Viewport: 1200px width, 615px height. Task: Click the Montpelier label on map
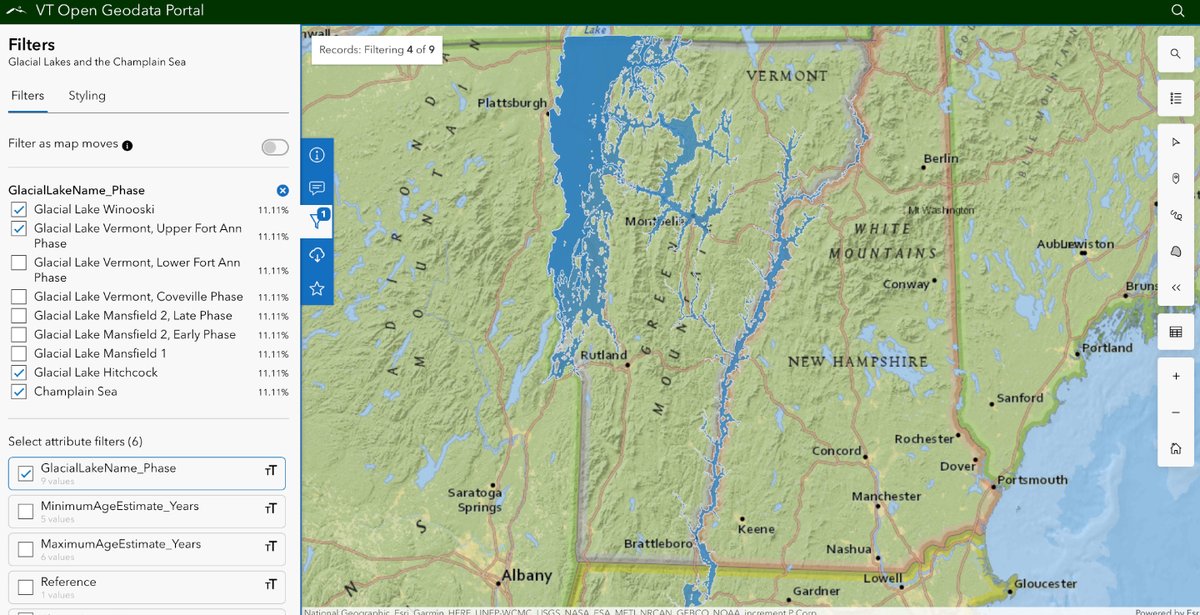pyautogui.click(x=655, y=221)
